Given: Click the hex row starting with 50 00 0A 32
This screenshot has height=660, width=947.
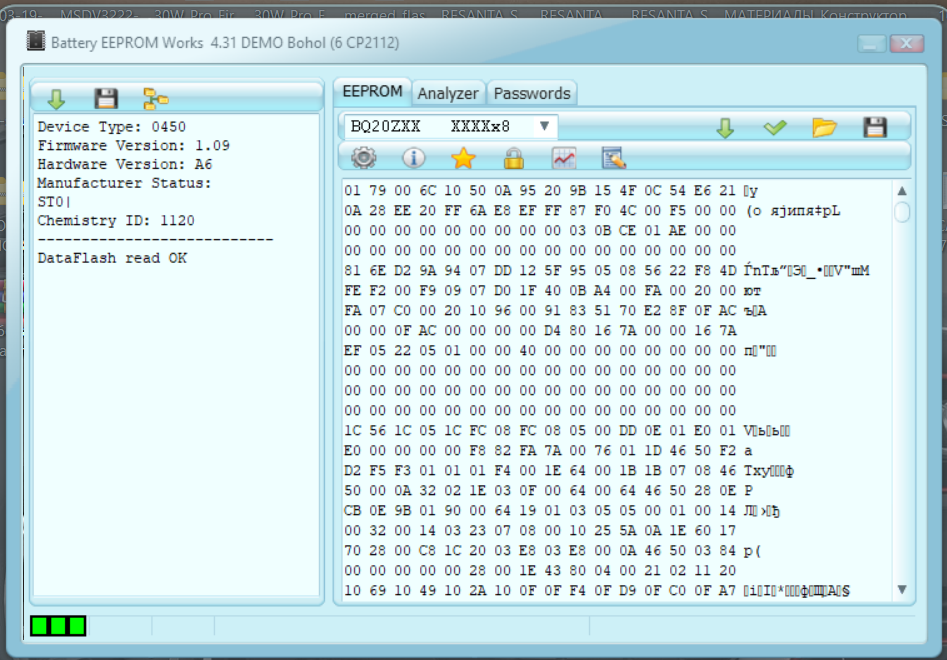Looking at the screenshot, I should click(x=548, y=490).
